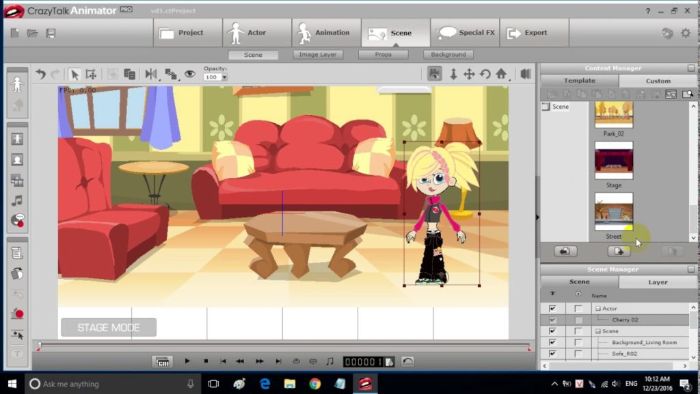This screenshot has height=394, width=700.
Task: Select the Street scene thumbnail
Action: coord(614,212)
